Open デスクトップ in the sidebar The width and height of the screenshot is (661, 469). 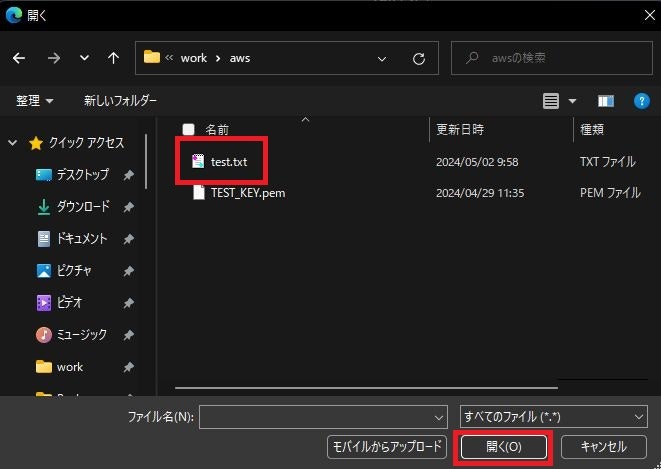tap(83, 174)
